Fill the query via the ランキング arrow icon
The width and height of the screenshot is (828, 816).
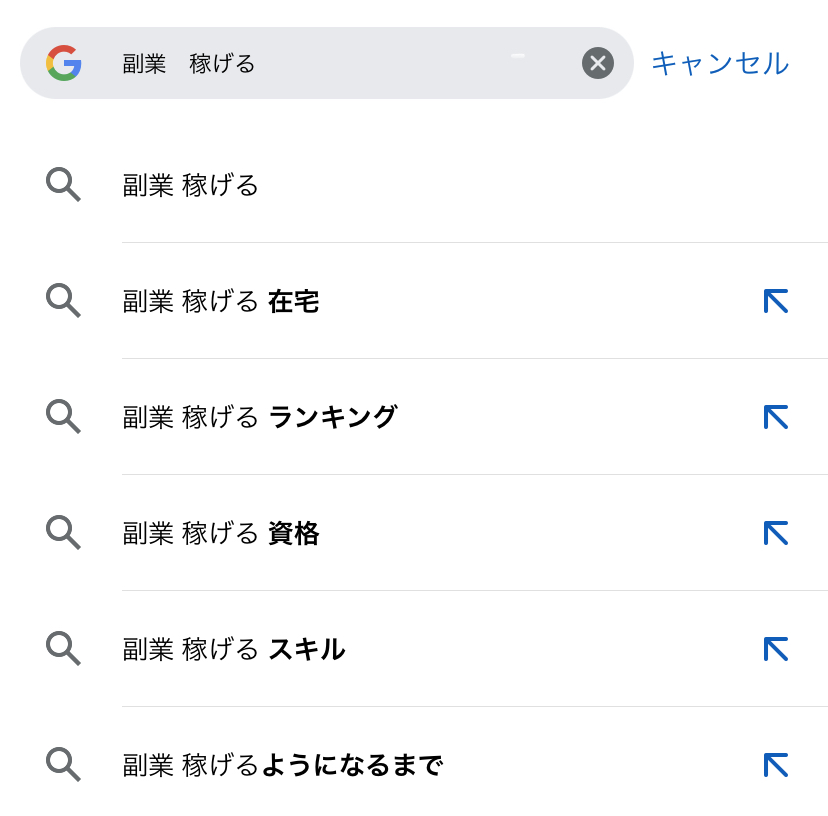point(776,417)
